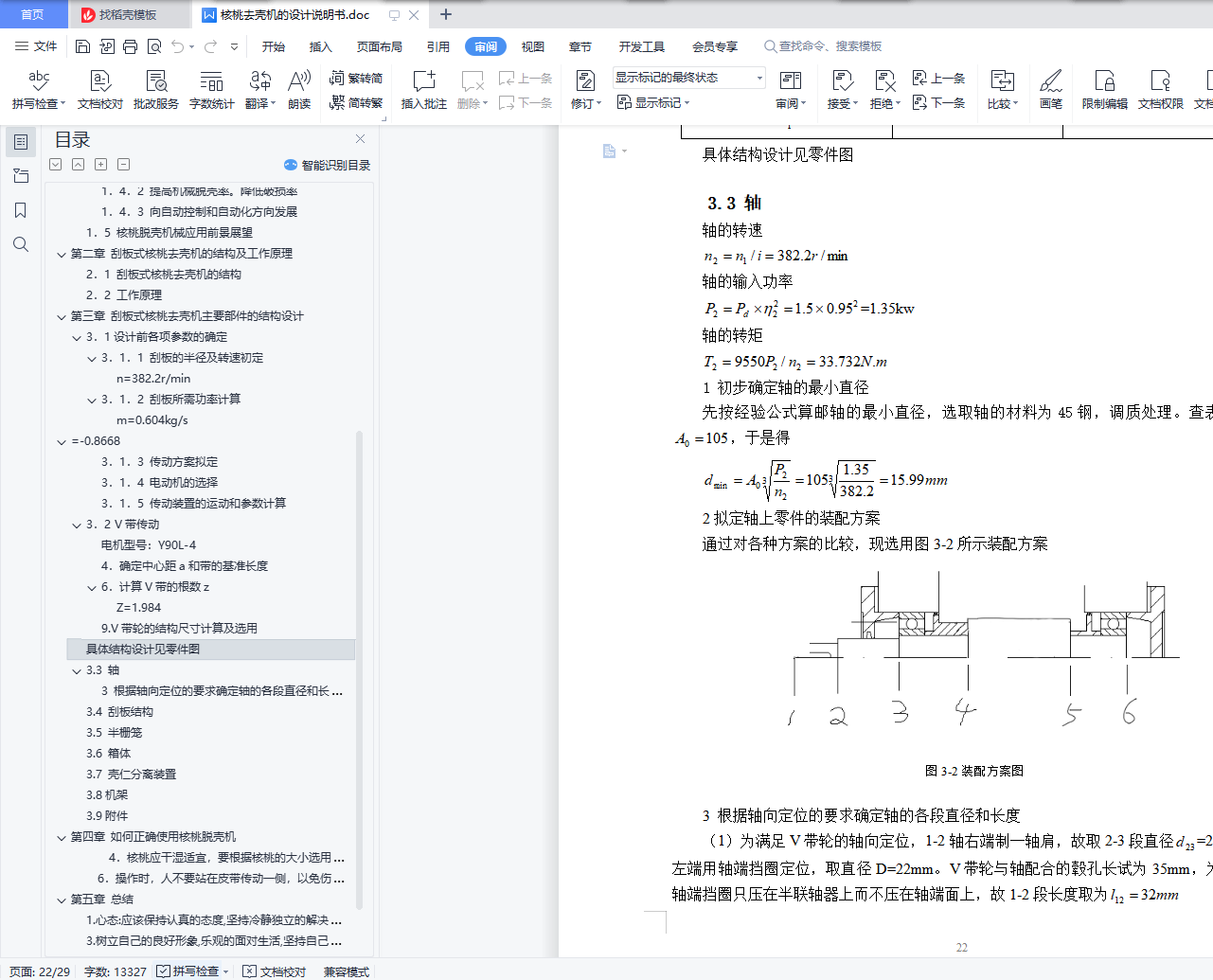Viewport: 1213px width, 980px height.
Task: Go to the 首页 home tab
Action: (32, 14)
